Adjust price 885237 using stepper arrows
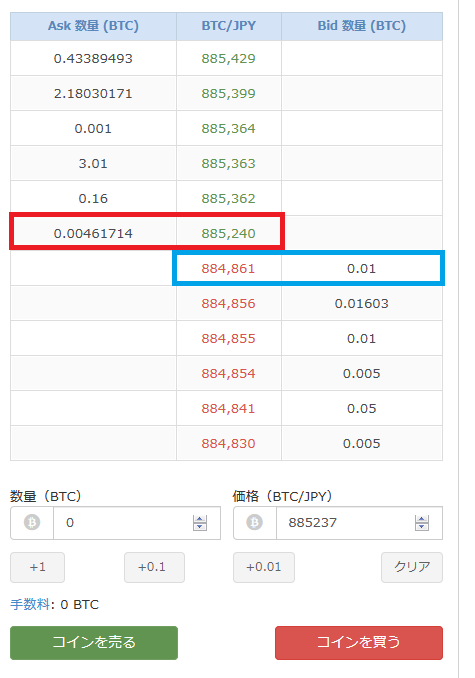 422,523
